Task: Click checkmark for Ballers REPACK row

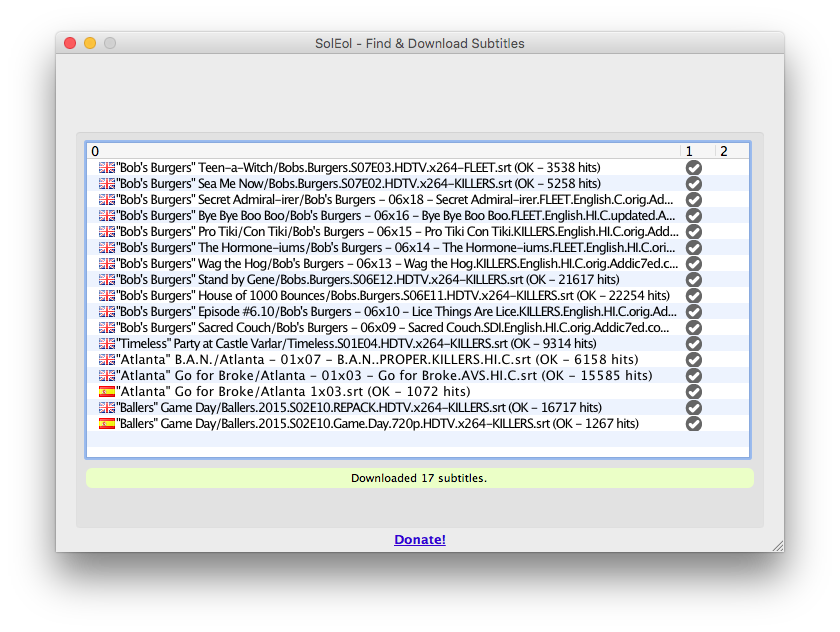Action: (x=694, y=408)
